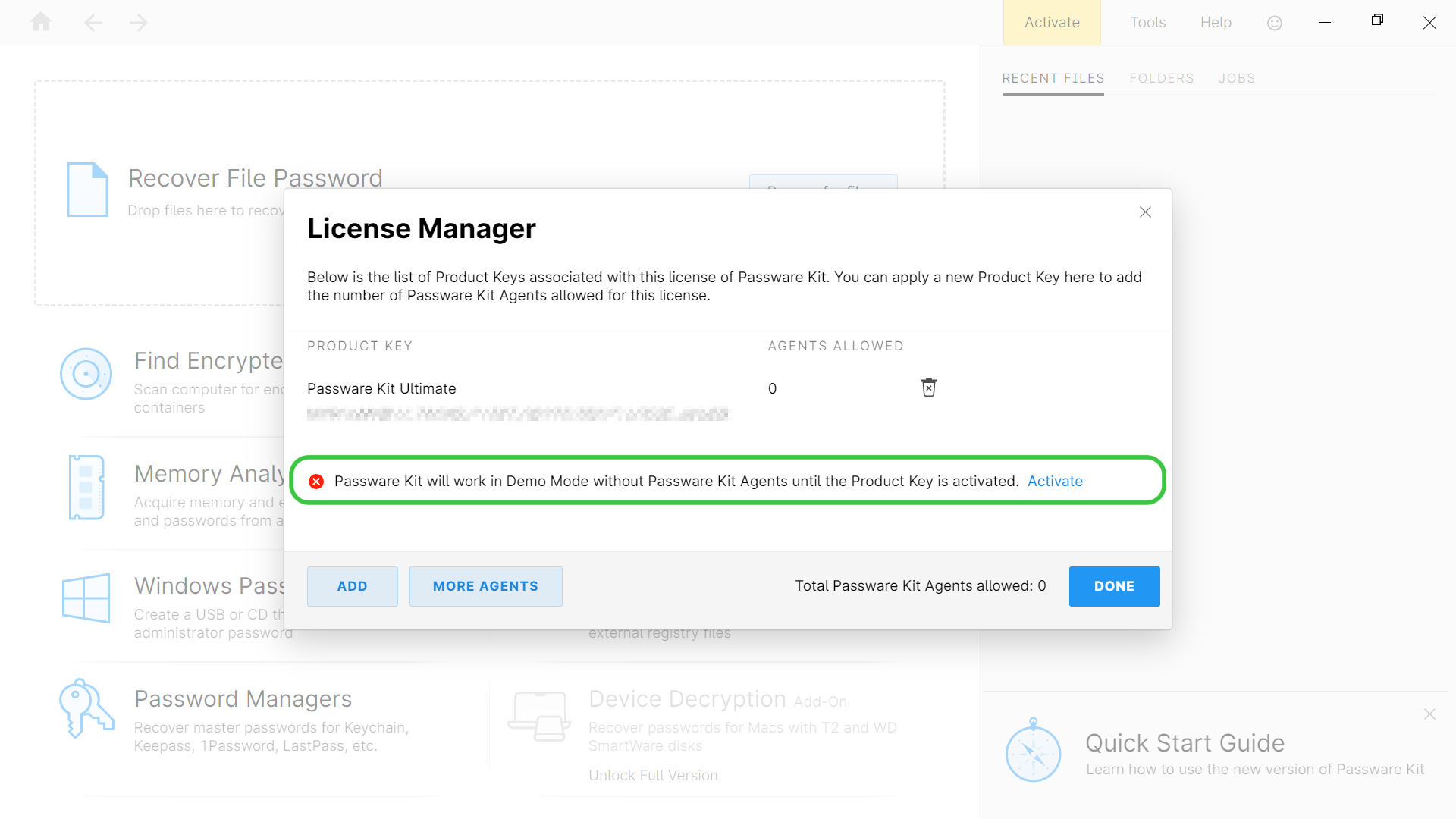Screen dimensions: 1456x819
Task: Click the Quick Start Guide compass icon
Action: pos(1033,751)
